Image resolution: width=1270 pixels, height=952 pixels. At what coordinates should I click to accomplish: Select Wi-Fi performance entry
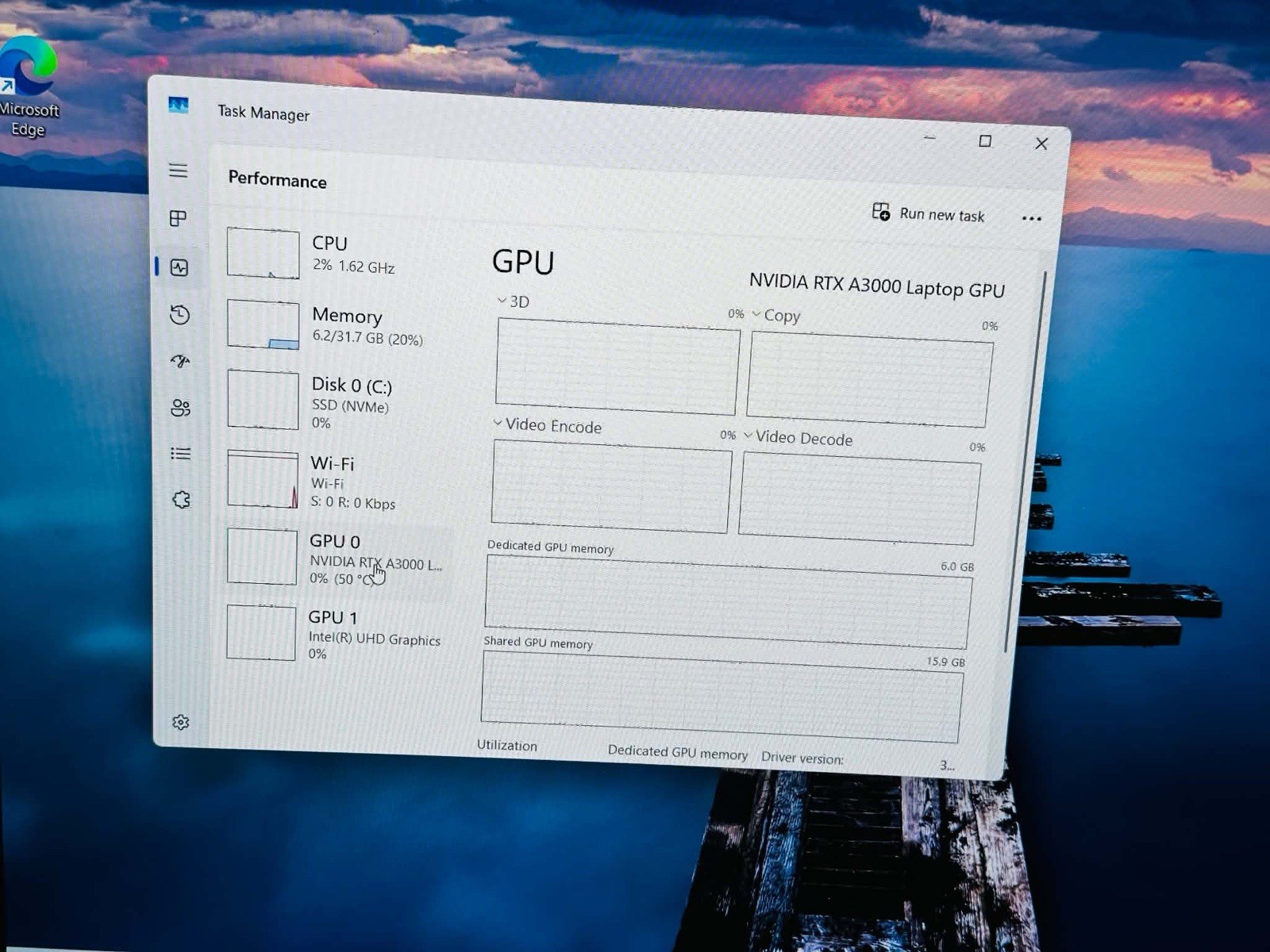pyautogui.click(x=338, y=481)
